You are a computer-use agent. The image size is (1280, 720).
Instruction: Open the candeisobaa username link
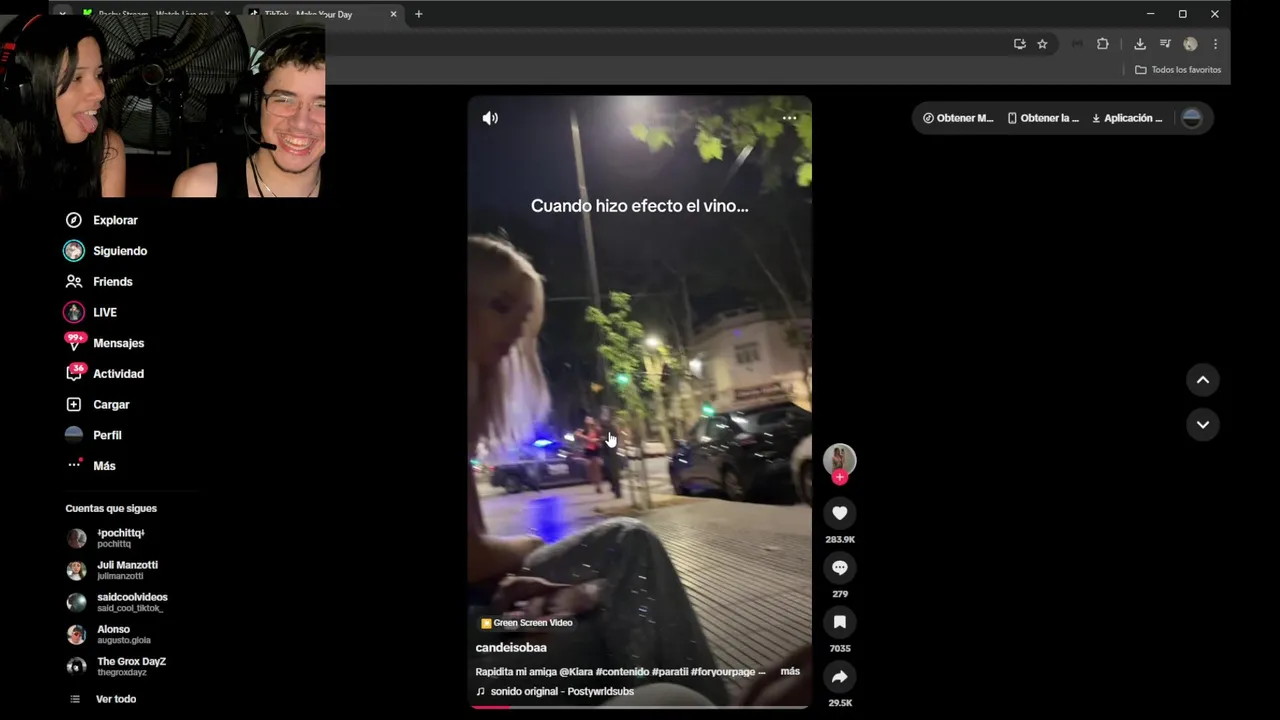(511, 648)
